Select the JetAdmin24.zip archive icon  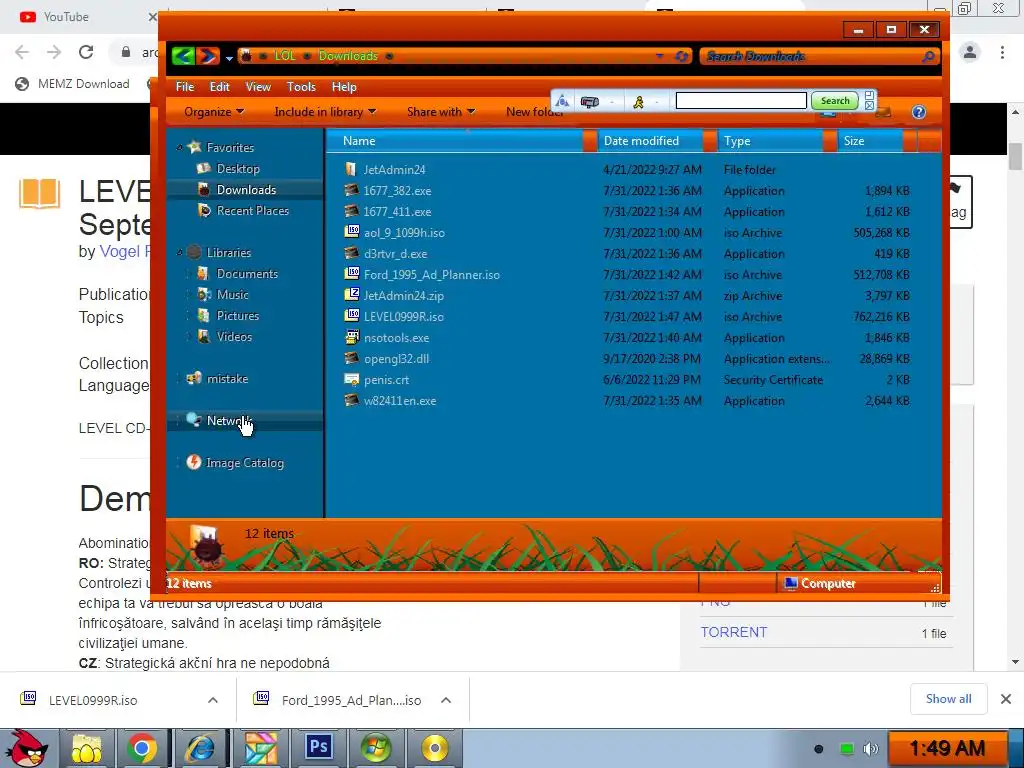click(x=351, y=295)
